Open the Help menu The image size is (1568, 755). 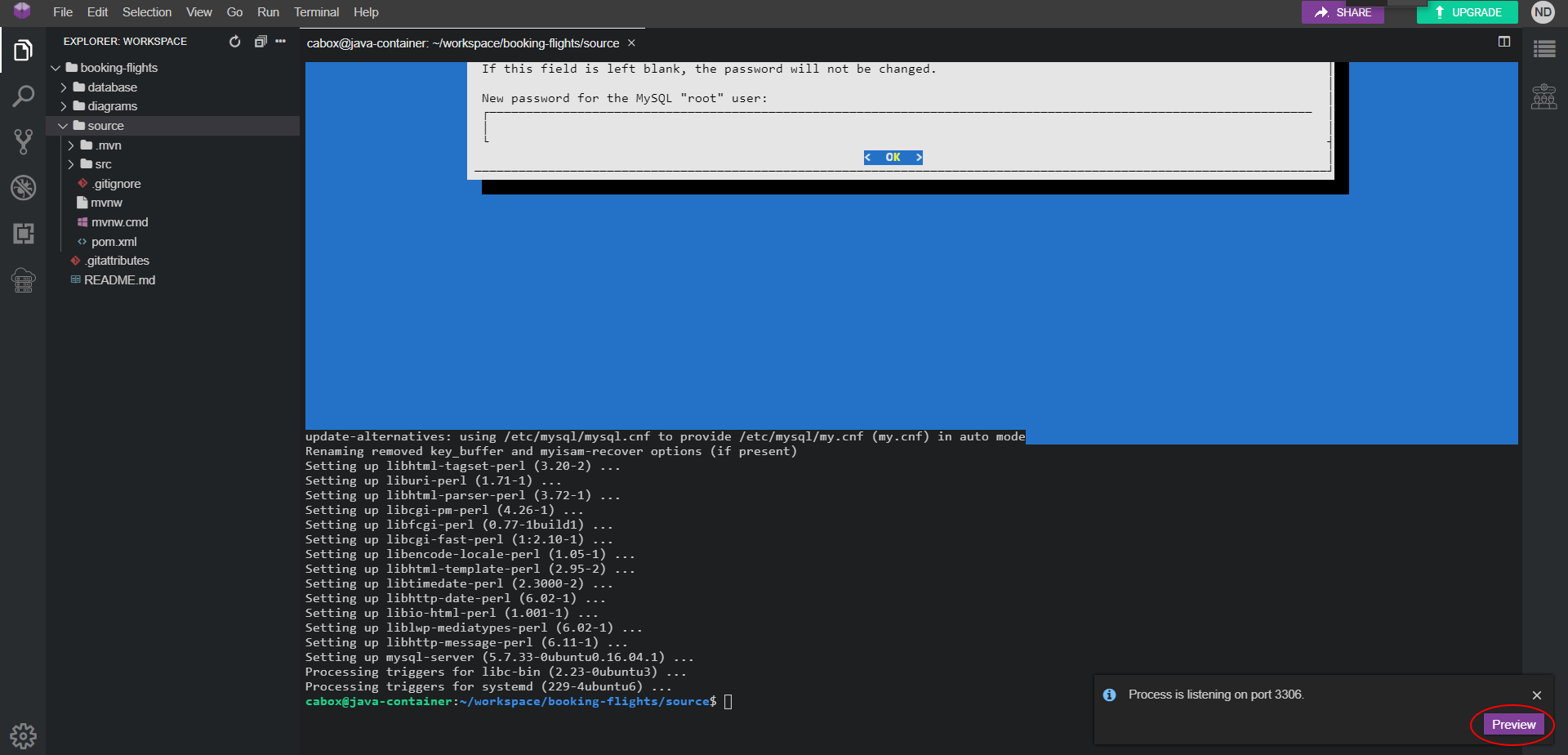point(366,12)
